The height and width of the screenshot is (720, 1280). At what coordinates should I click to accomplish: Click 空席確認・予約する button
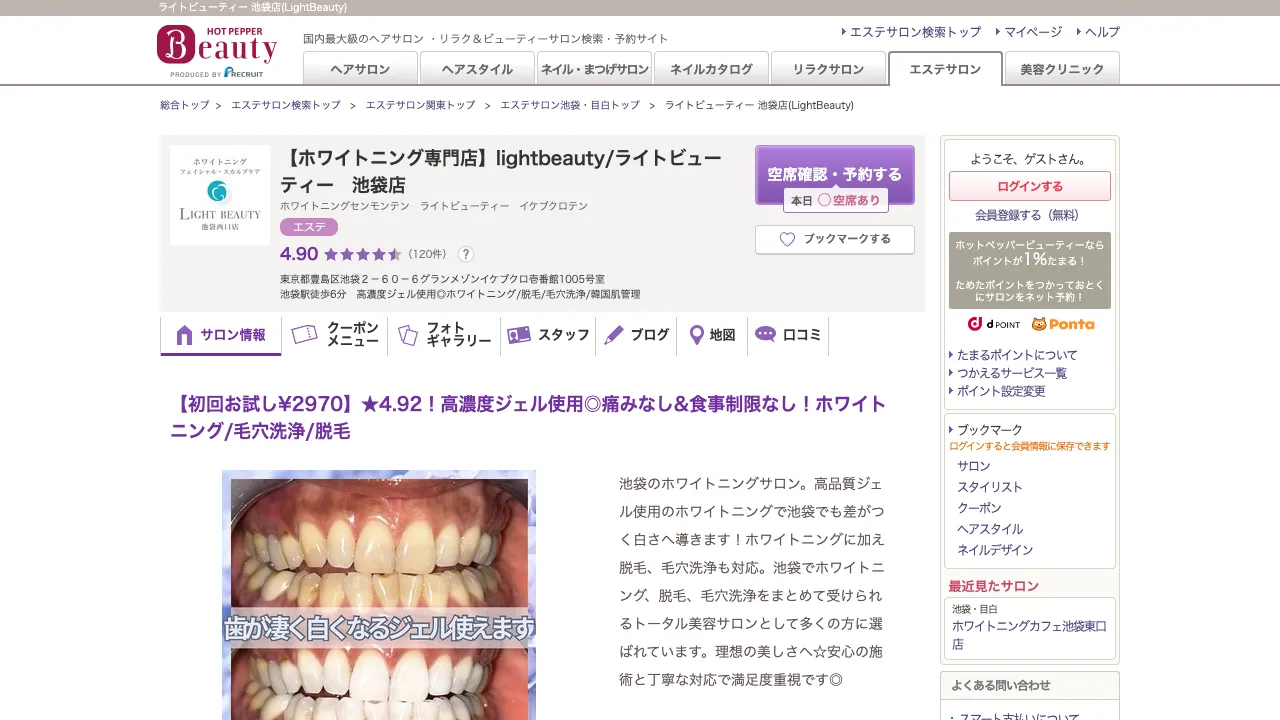click(x=835, y=174)
